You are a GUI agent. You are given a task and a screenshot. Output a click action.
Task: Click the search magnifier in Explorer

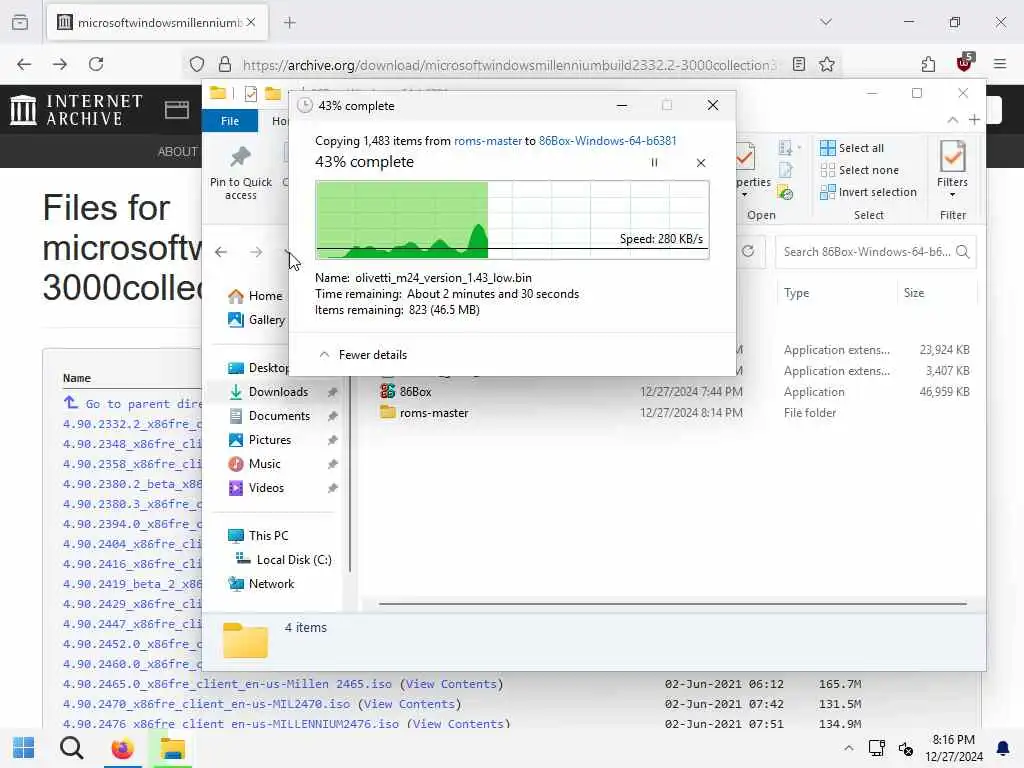[963, 252]
